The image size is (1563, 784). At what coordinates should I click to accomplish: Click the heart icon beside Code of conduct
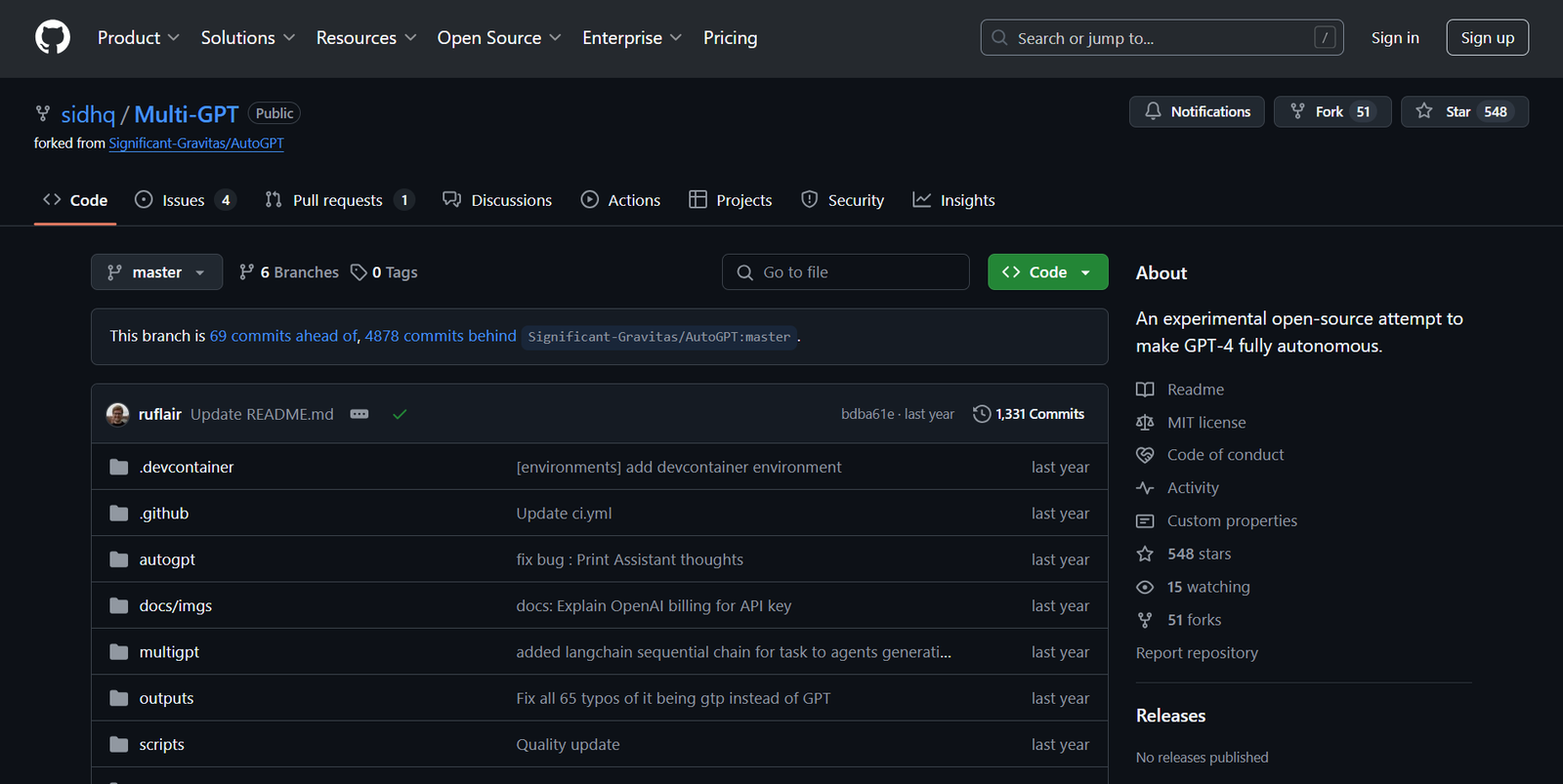point(1145,455)
